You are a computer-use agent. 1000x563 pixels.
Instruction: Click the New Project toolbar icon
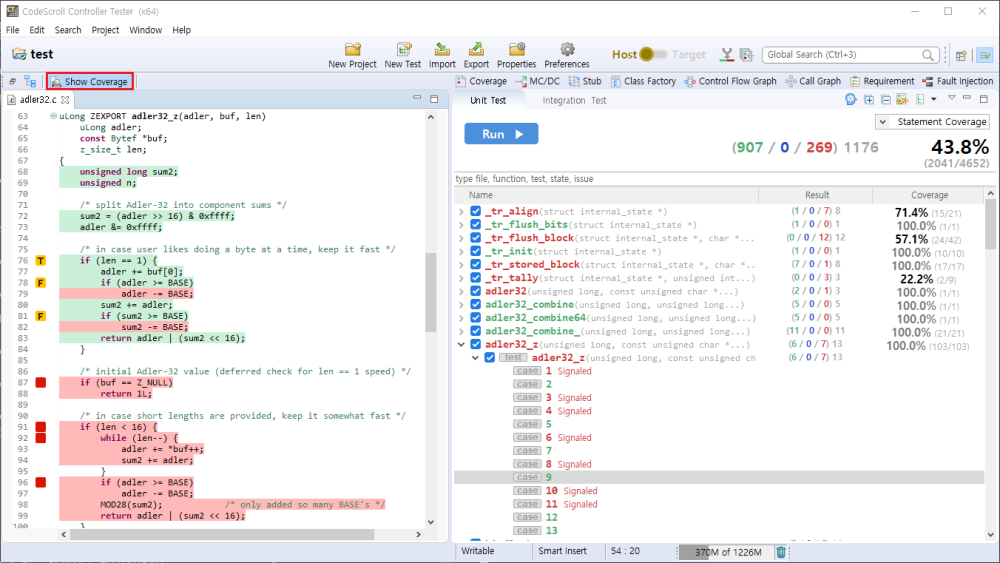tap(352, 50)
